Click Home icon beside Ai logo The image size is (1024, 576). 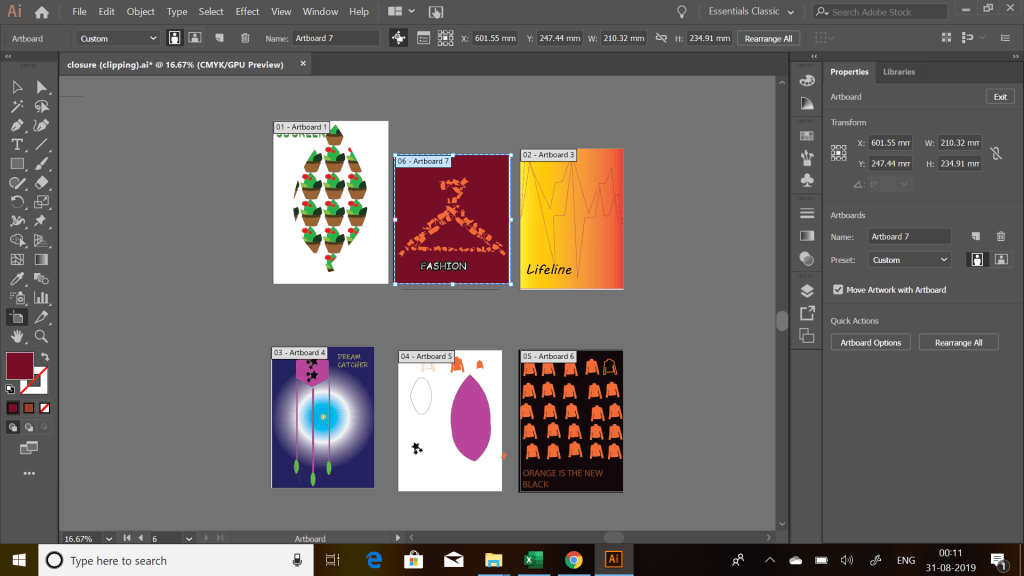pos(41,12)
